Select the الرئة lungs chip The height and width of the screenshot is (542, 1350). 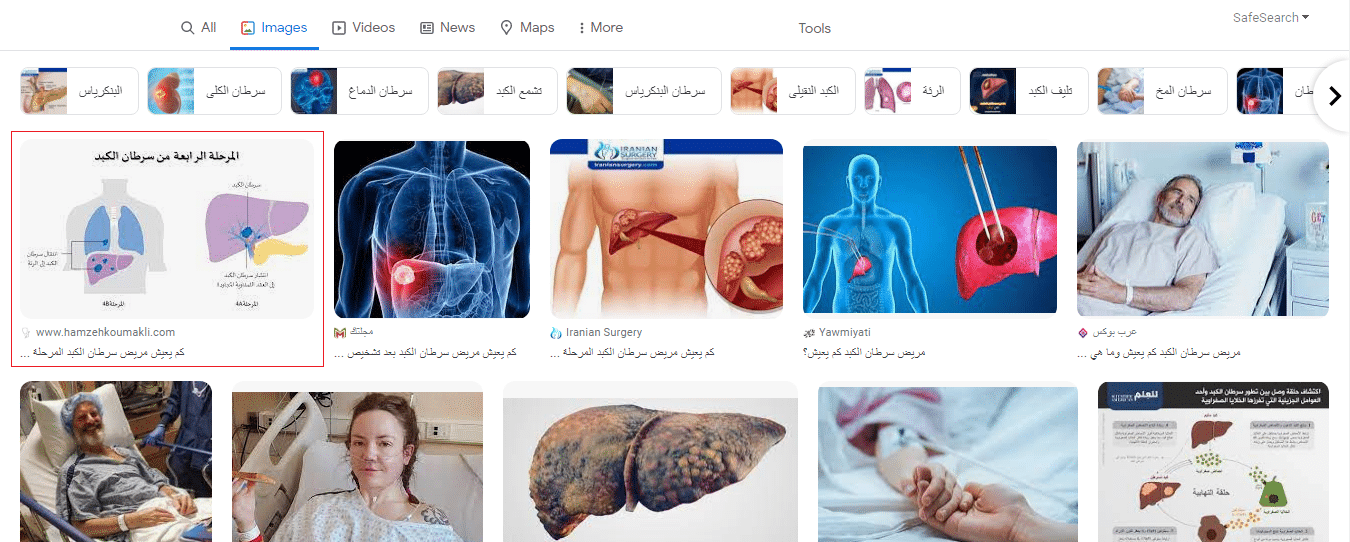911,91
